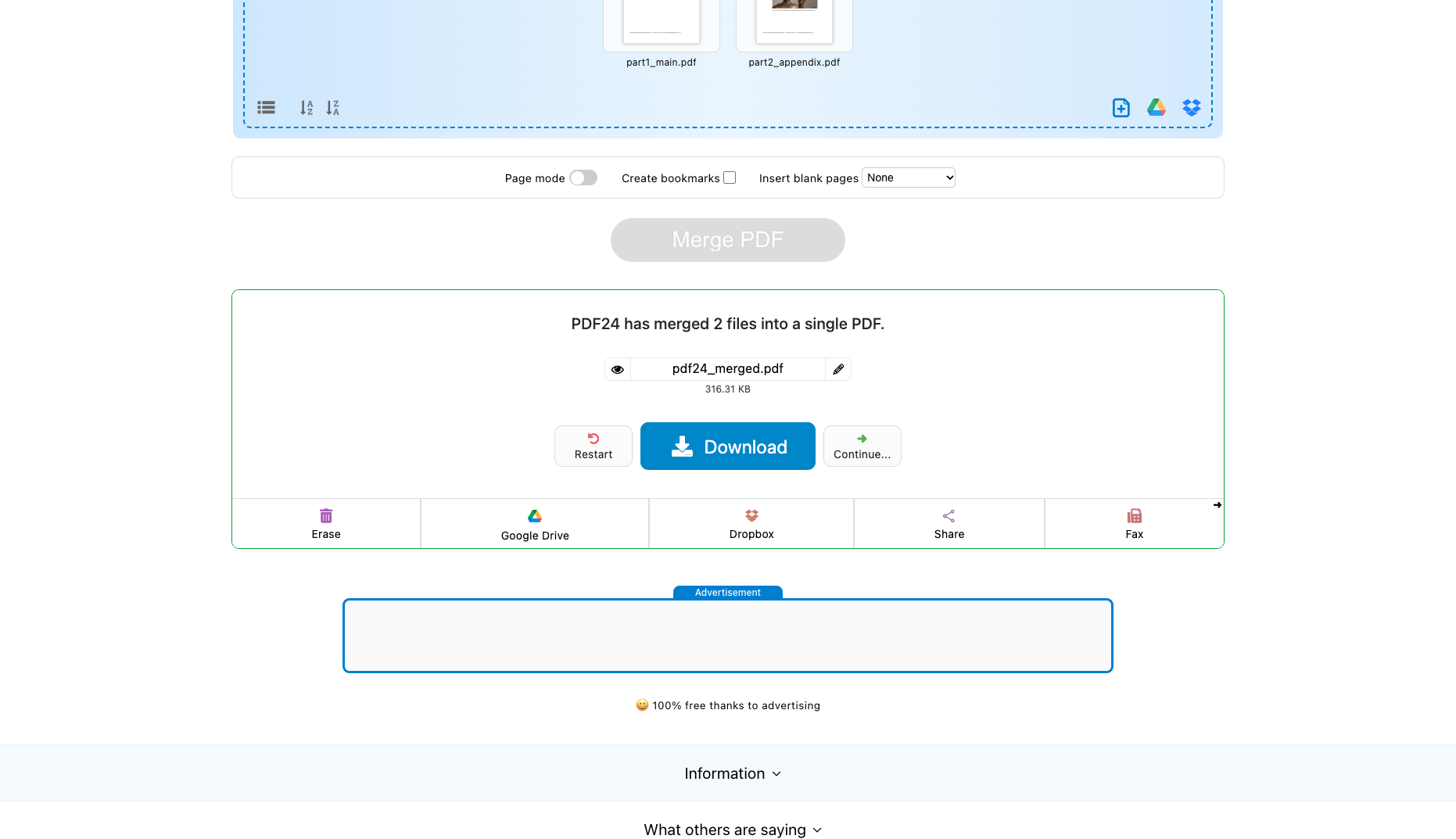Click the Merge PDF button
Viewport: 1456px width, 839px height.
point(728,240)
